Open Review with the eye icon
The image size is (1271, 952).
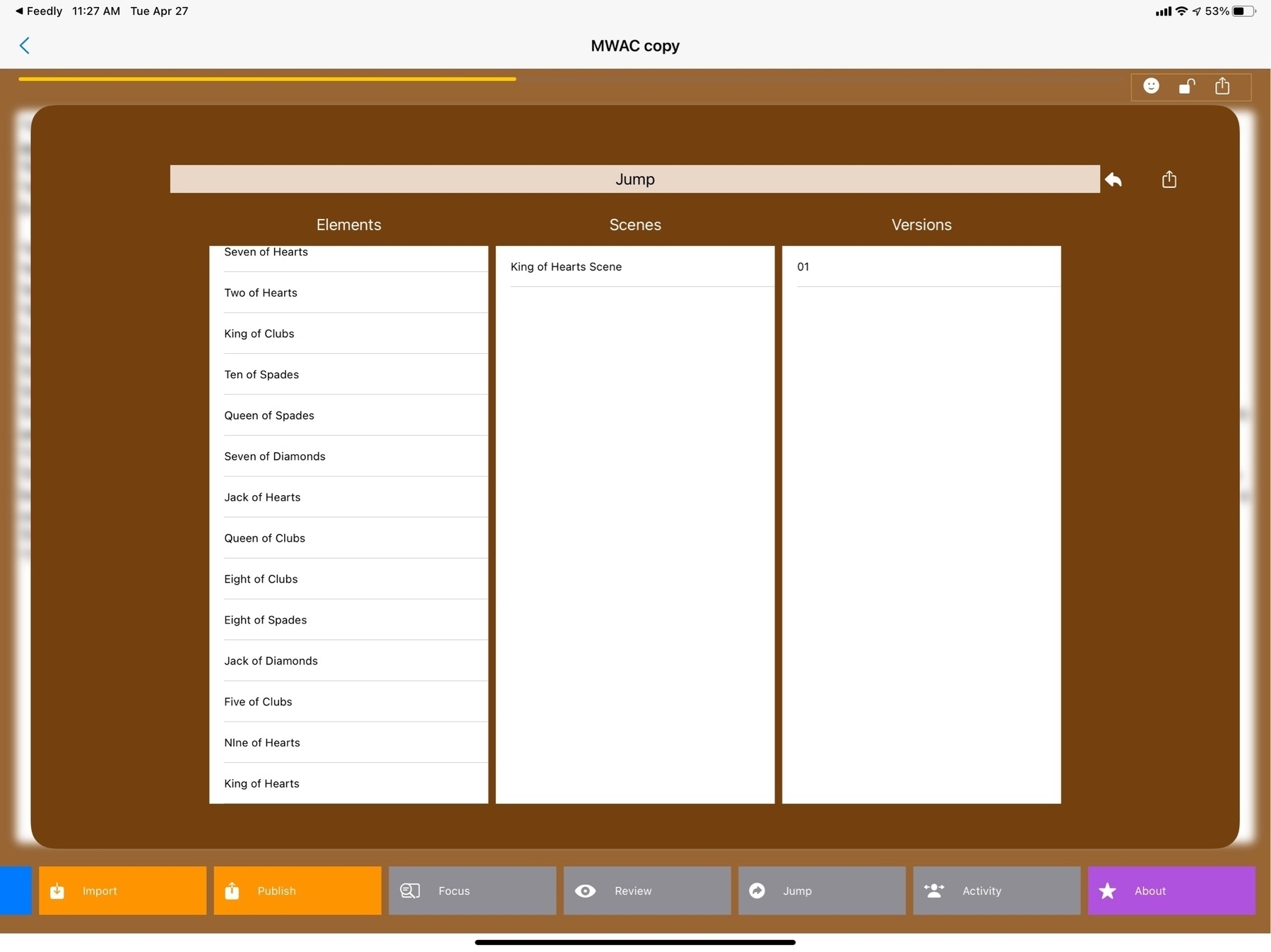click(646, 891)
